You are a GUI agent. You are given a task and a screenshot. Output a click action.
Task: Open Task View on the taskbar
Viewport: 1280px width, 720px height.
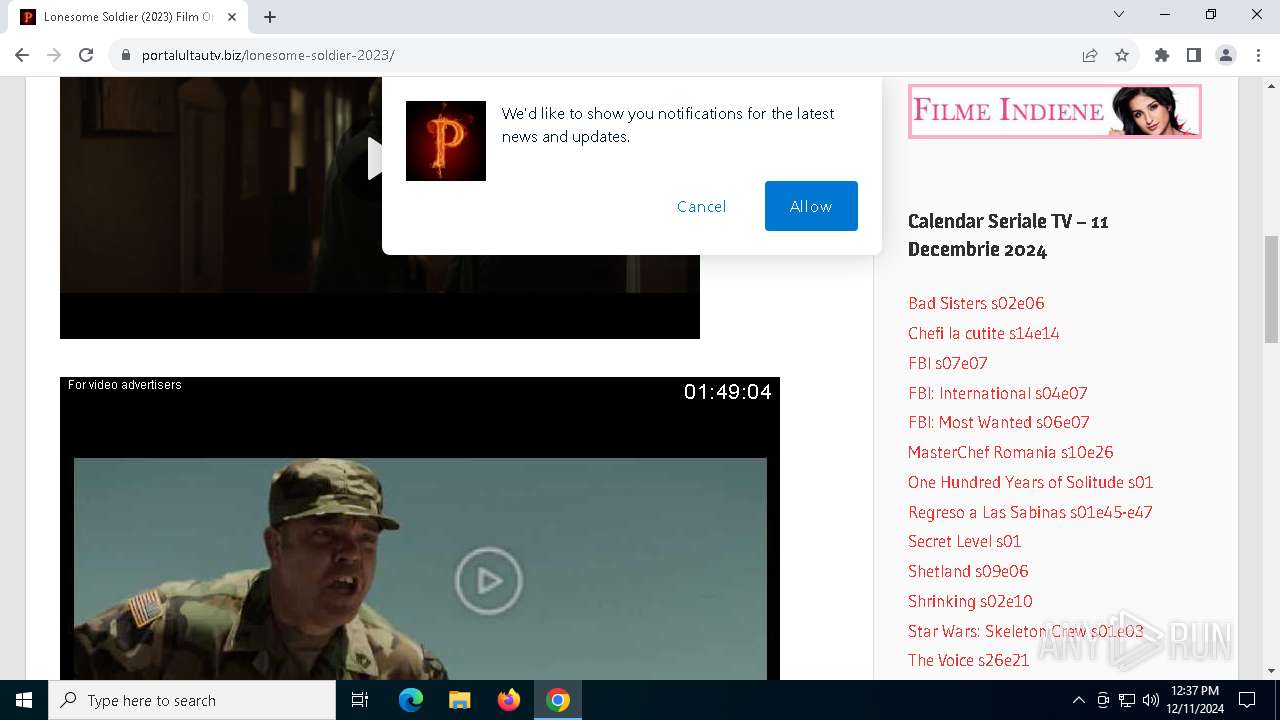coord(360,700)
